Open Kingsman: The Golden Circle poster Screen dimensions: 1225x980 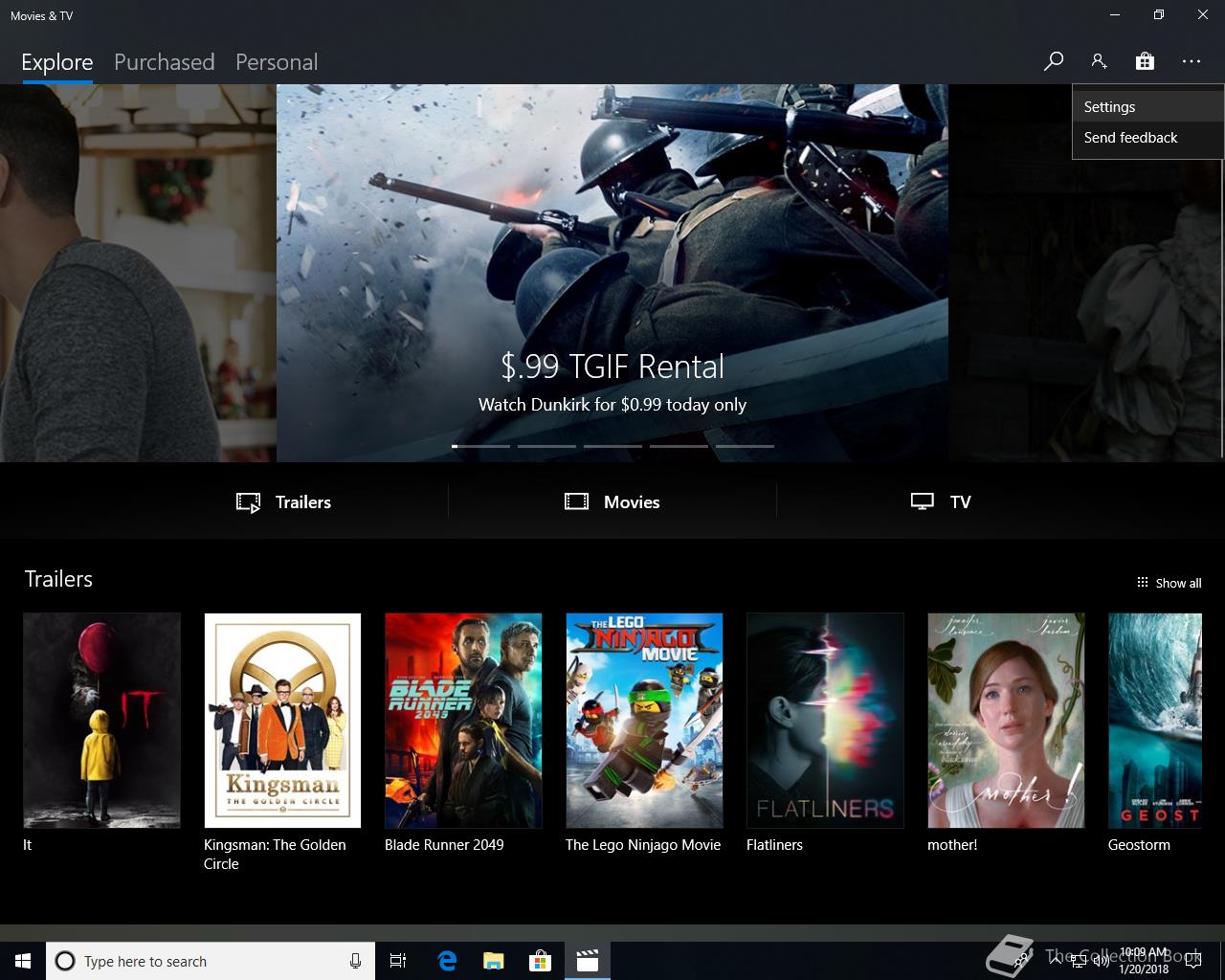282,721
